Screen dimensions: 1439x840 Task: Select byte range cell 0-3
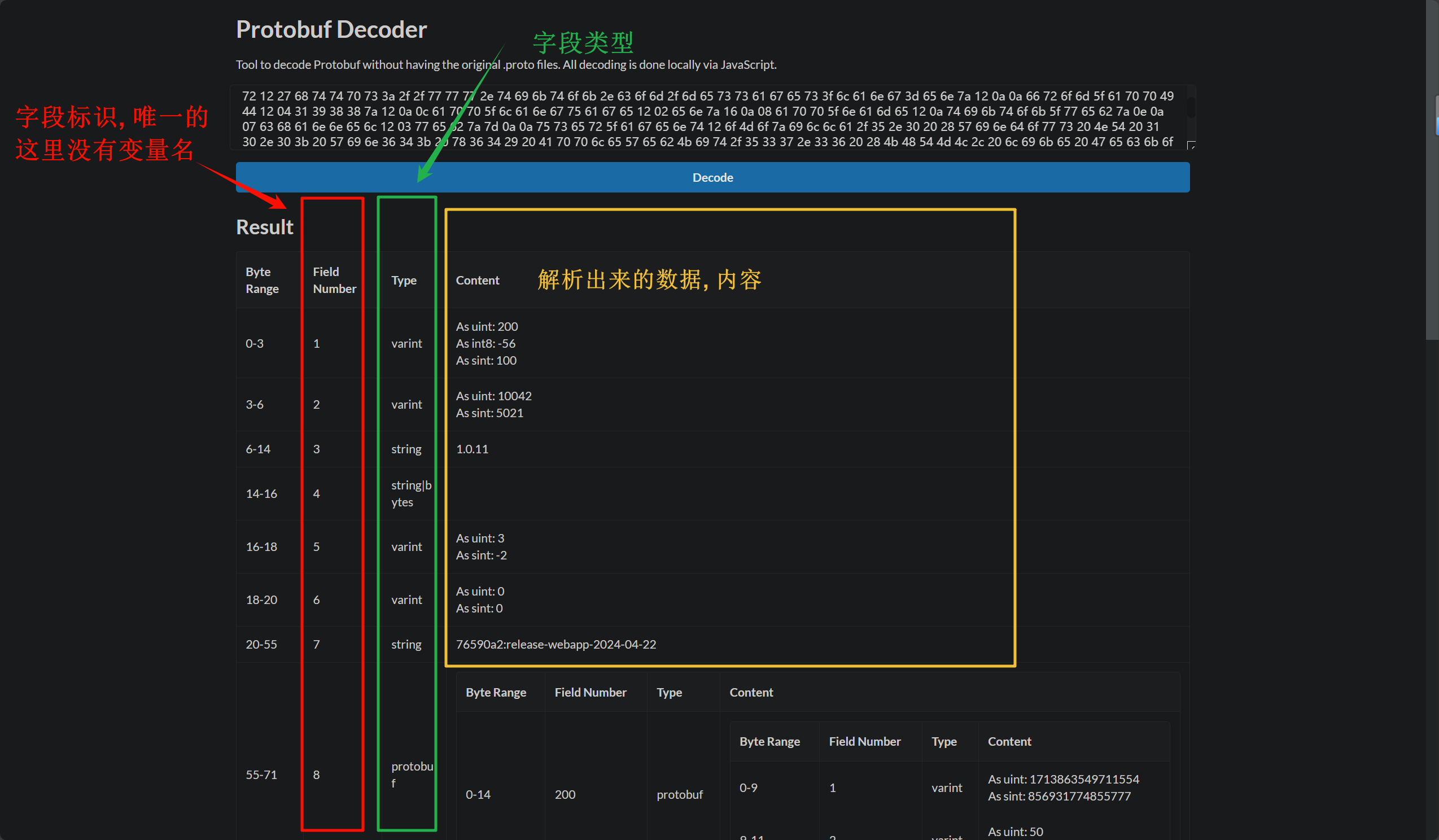(x=255, y=343)
